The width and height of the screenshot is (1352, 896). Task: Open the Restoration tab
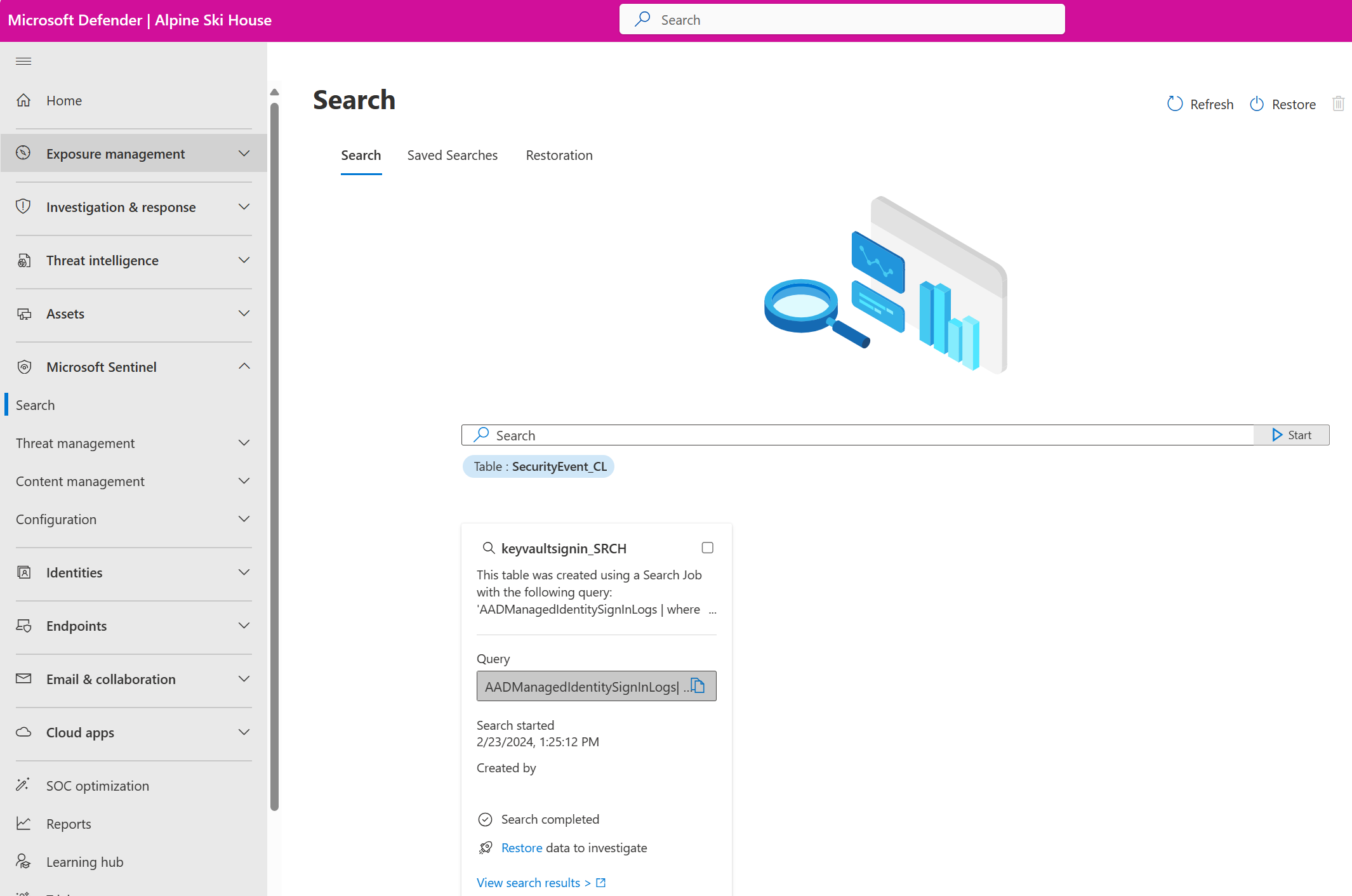click(x=559, y=155)
